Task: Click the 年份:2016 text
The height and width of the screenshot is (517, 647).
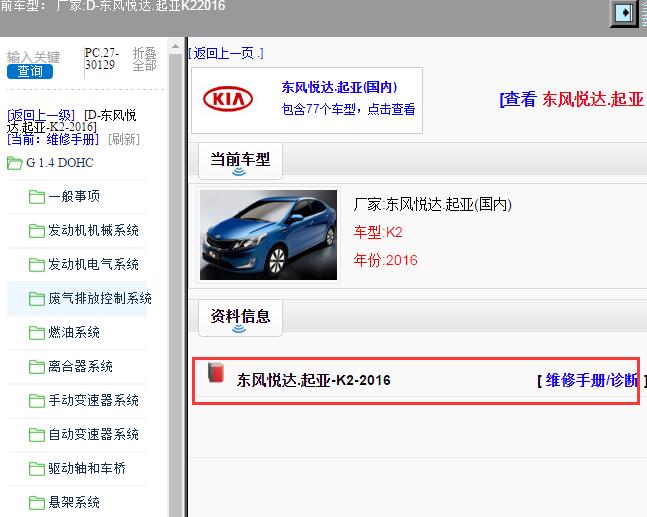Action: [385, 260]
